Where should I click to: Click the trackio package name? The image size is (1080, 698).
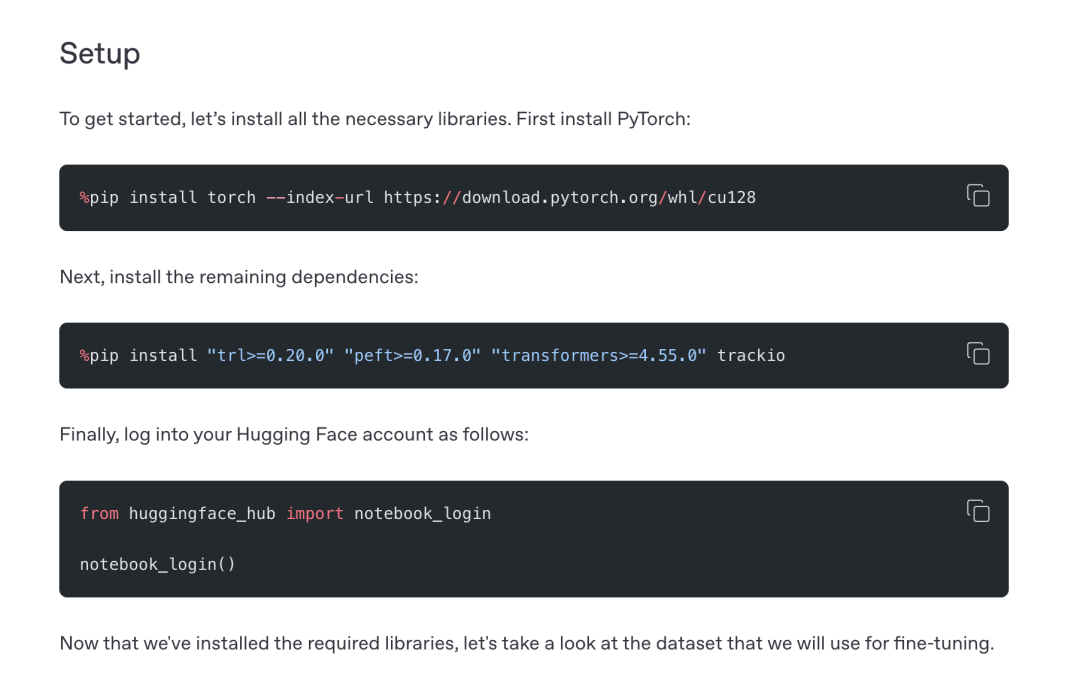[751, 356]
